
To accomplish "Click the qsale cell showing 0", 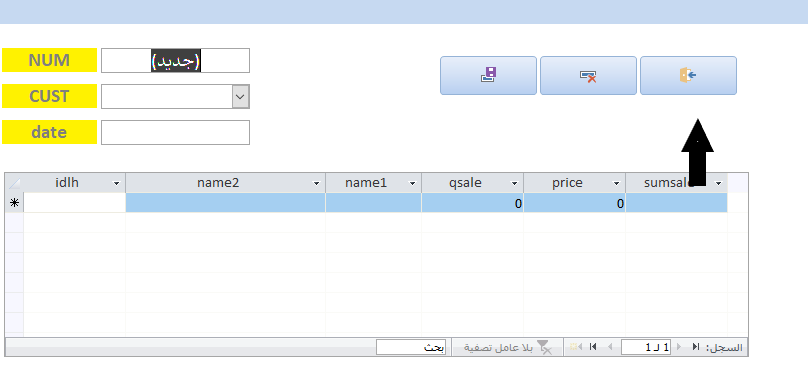I will [x=472, y=203].
